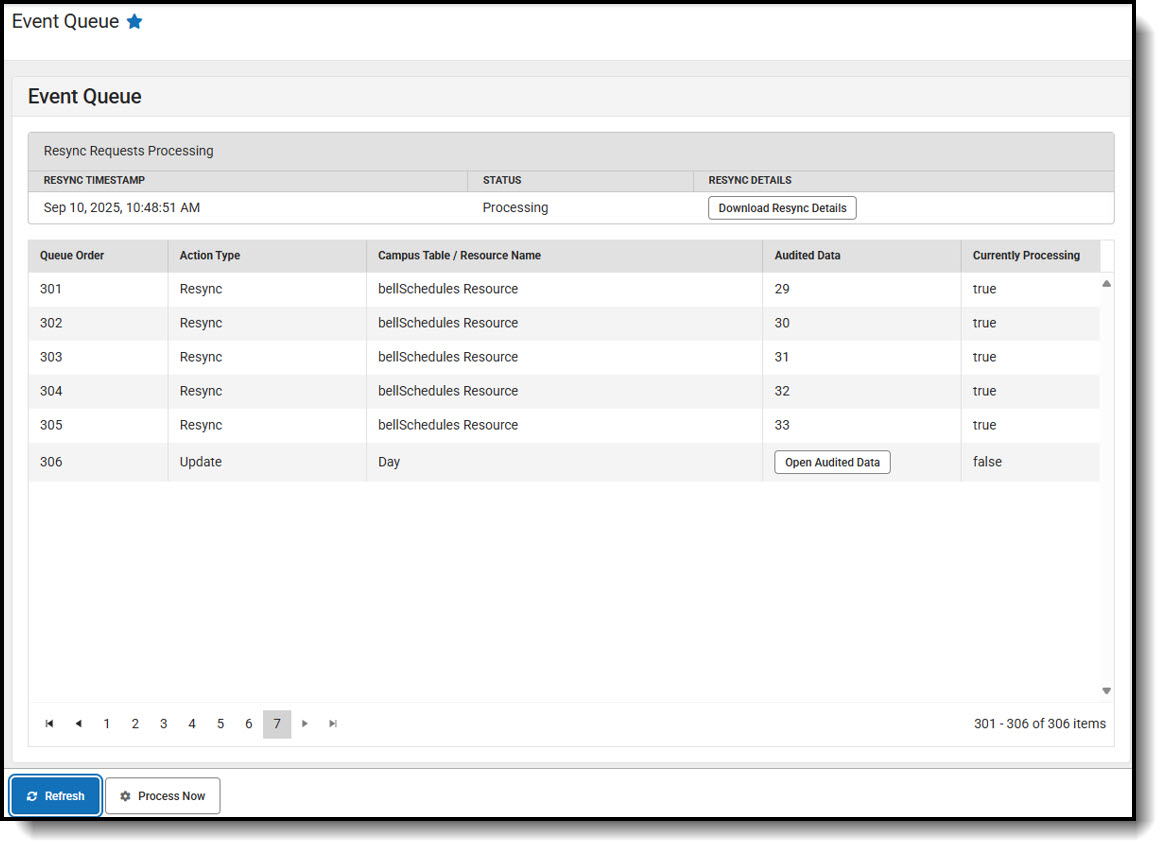Click the 301 - 306 of 306 items text
Viewport: 1170px width, 855px height.
click(x=1039, y=724)
